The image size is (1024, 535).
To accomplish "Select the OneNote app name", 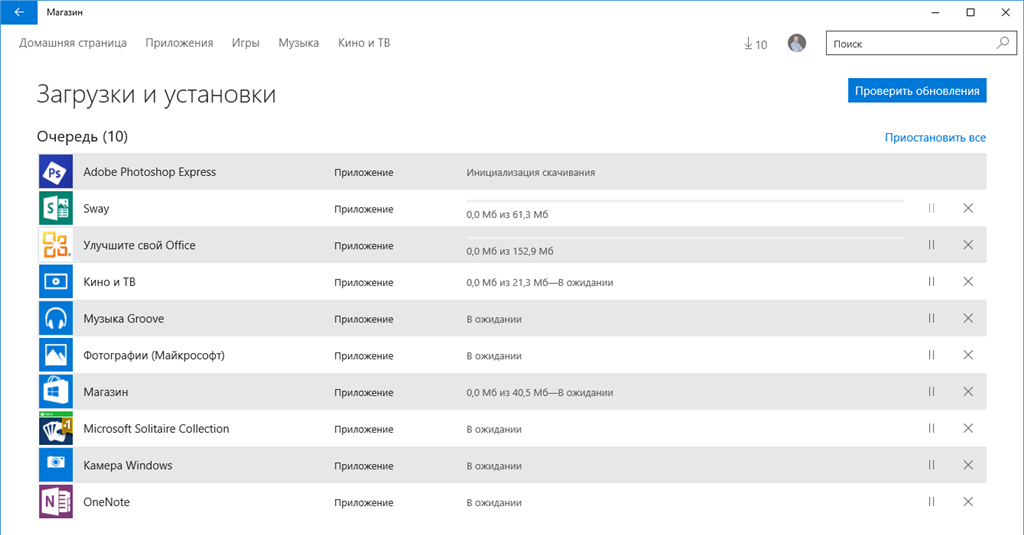I will (106, 502).
